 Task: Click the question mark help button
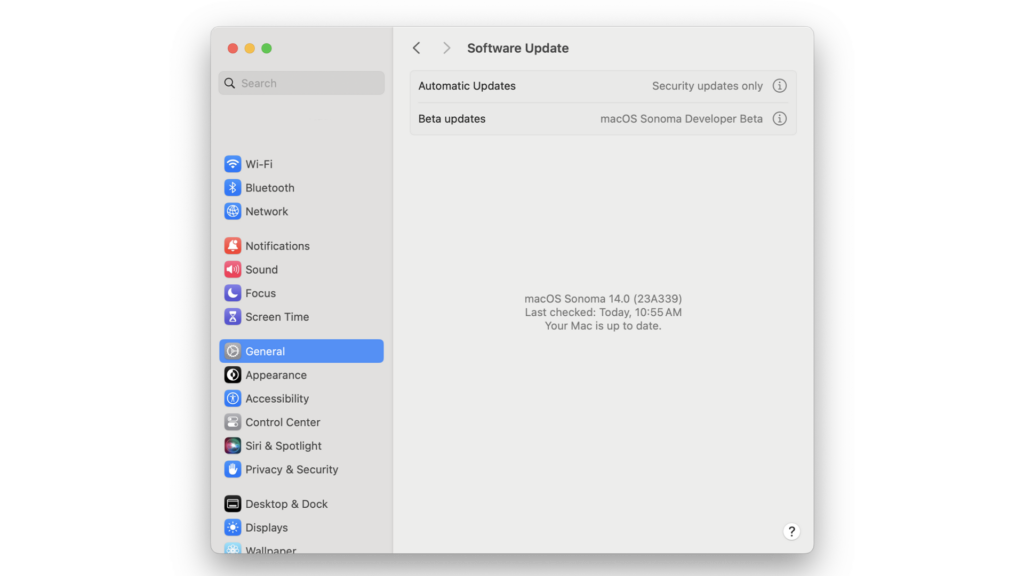click(792, 532)
